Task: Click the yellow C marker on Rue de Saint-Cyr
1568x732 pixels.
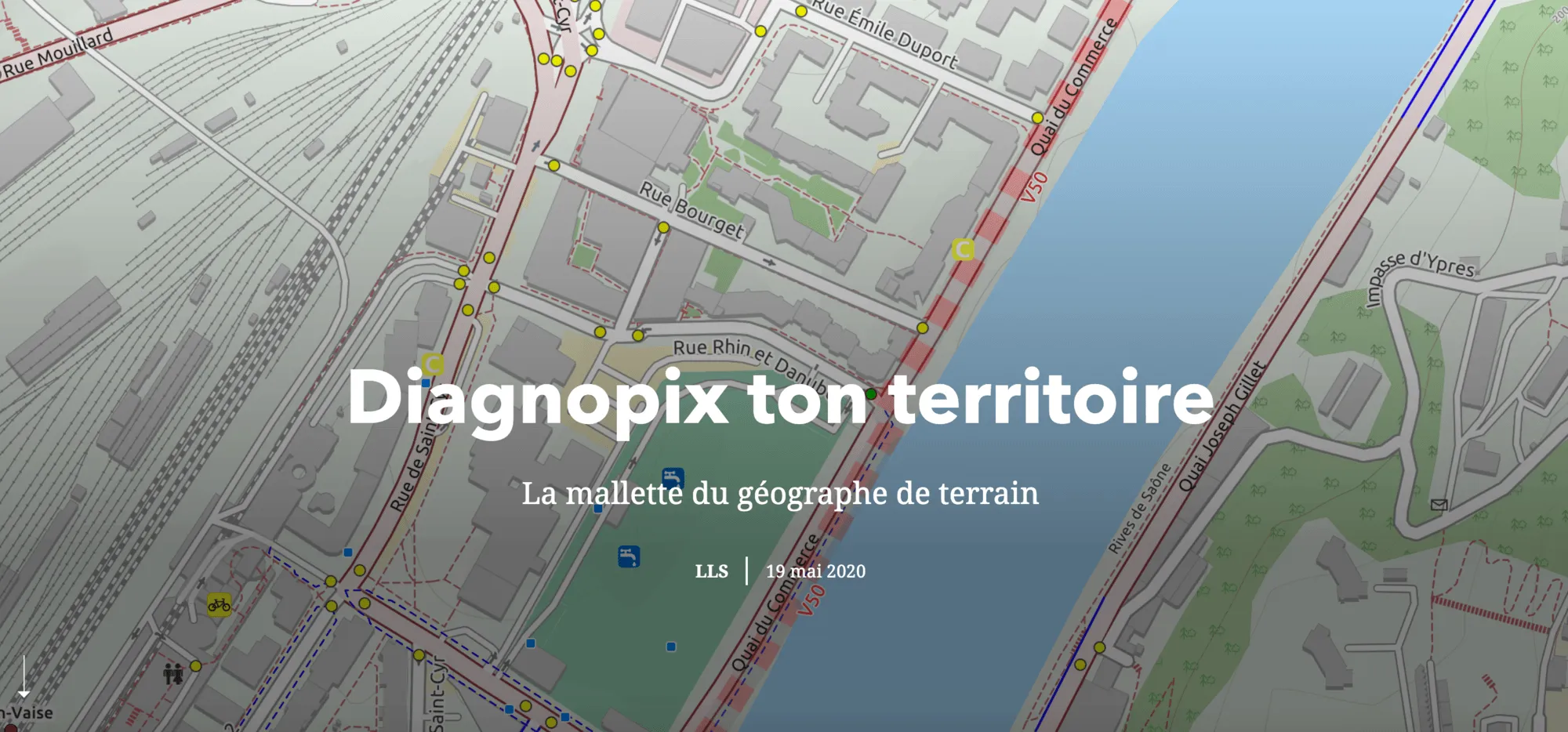Action: click(x=432, y=364)
